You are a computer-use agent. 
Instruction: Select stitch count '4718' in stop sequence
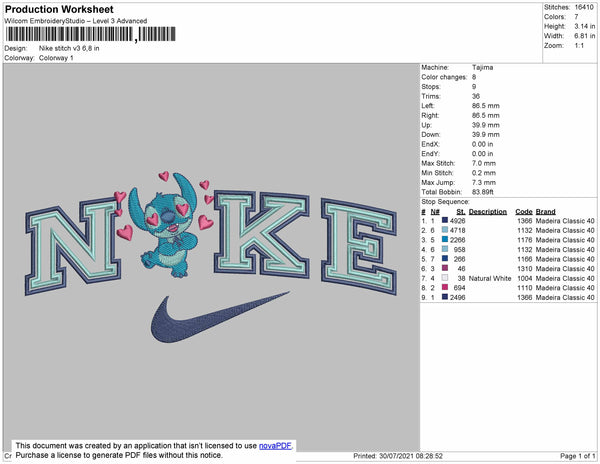[458, 230]
